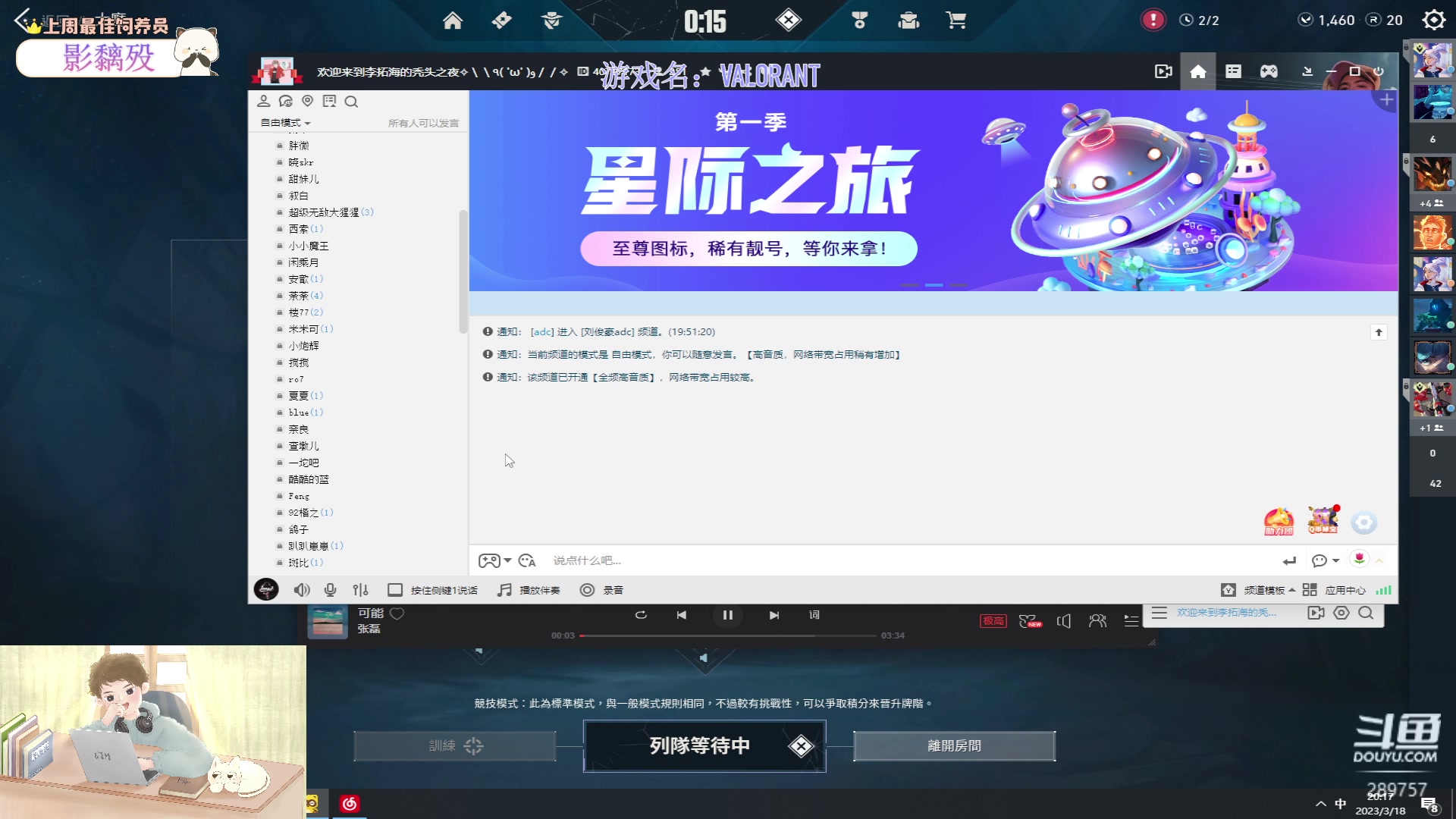The width and height of the screenshot is (1456, 819).
Task: Expand the 西索(1) sub-channel
Action: click(x=306, y=229)
